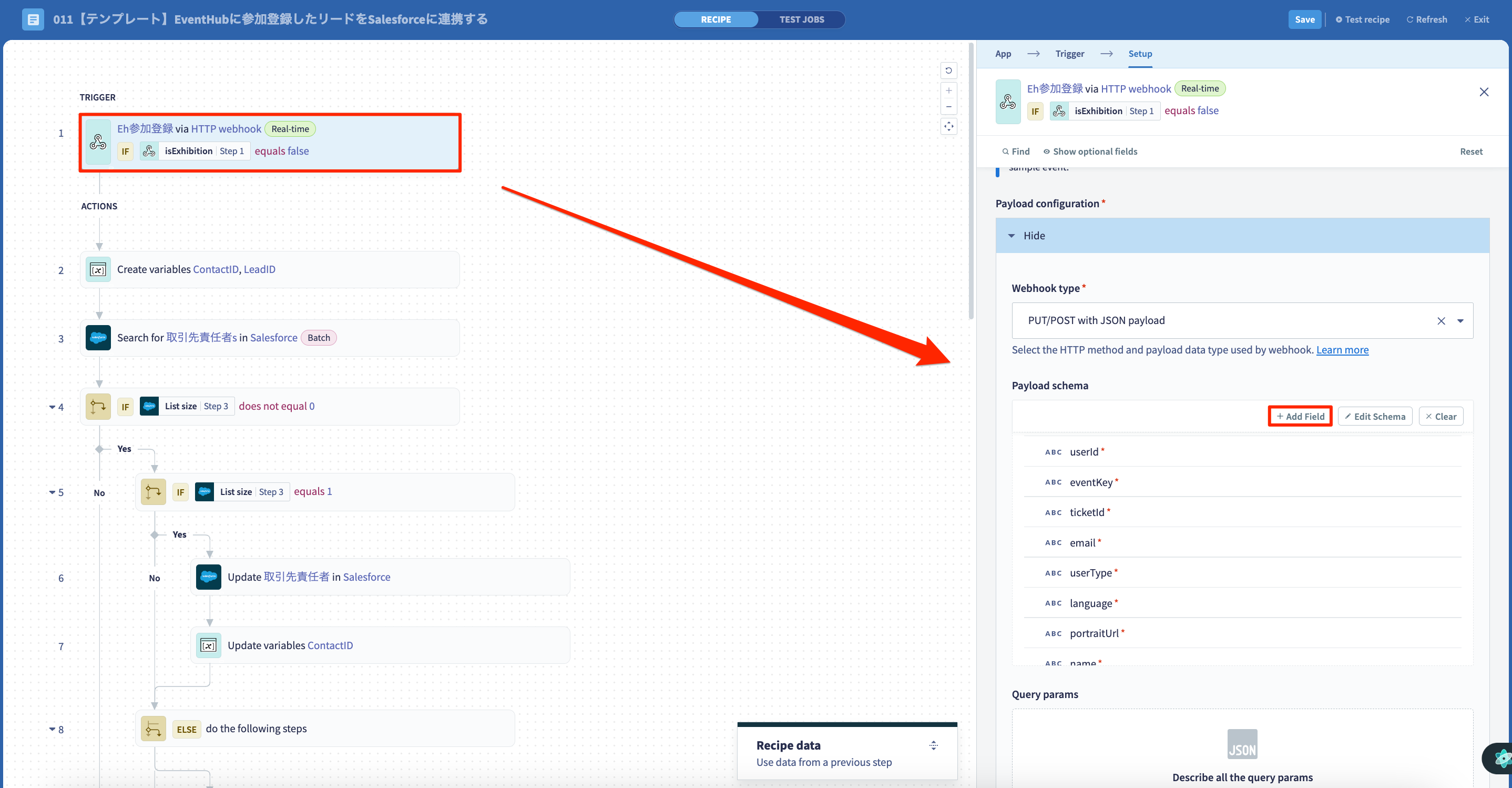Image resolution: width=1512 pixels, height=788 pixels.
Task: Collapse the Payload configuration Hide section
Action: pos(1242,236)
